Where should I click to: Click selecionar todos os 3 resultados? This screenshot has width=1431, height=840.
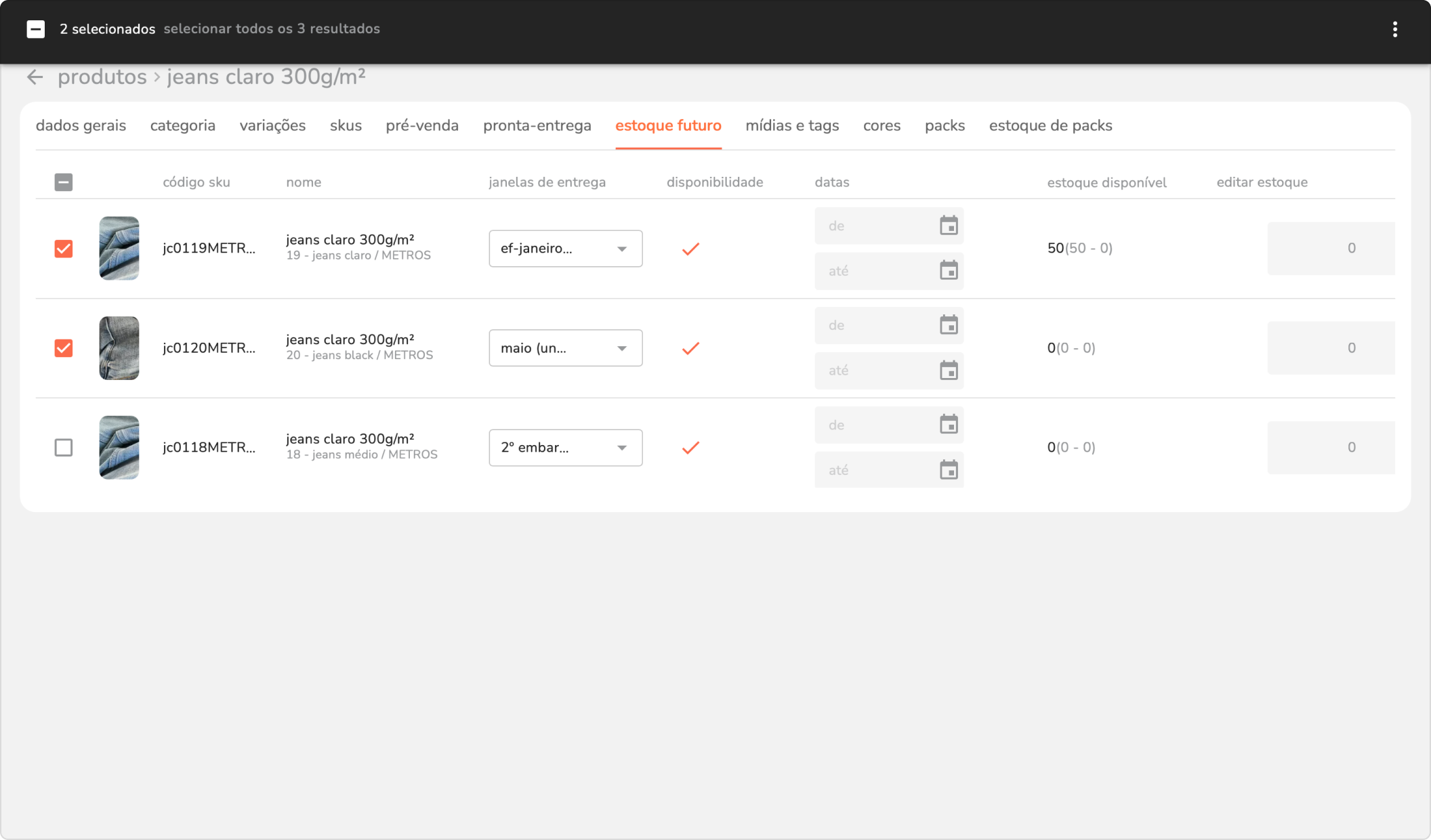point(271,29)
